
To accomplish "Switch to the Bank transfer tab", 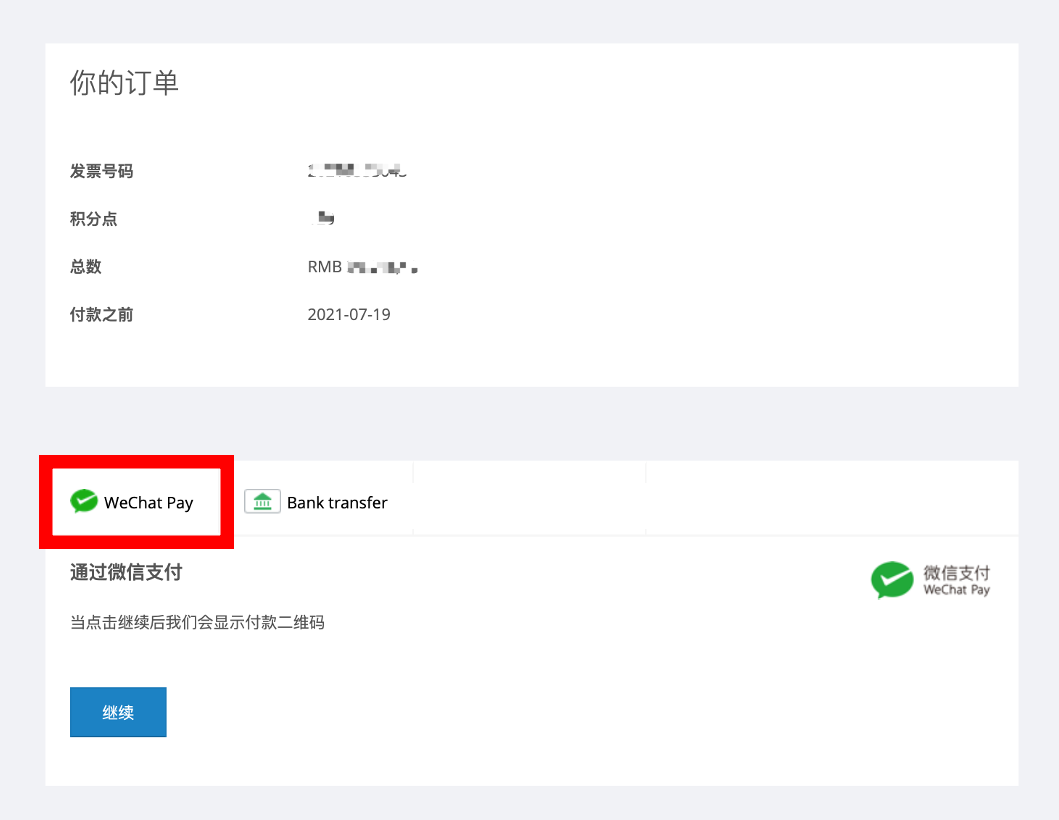I will 316,502.
